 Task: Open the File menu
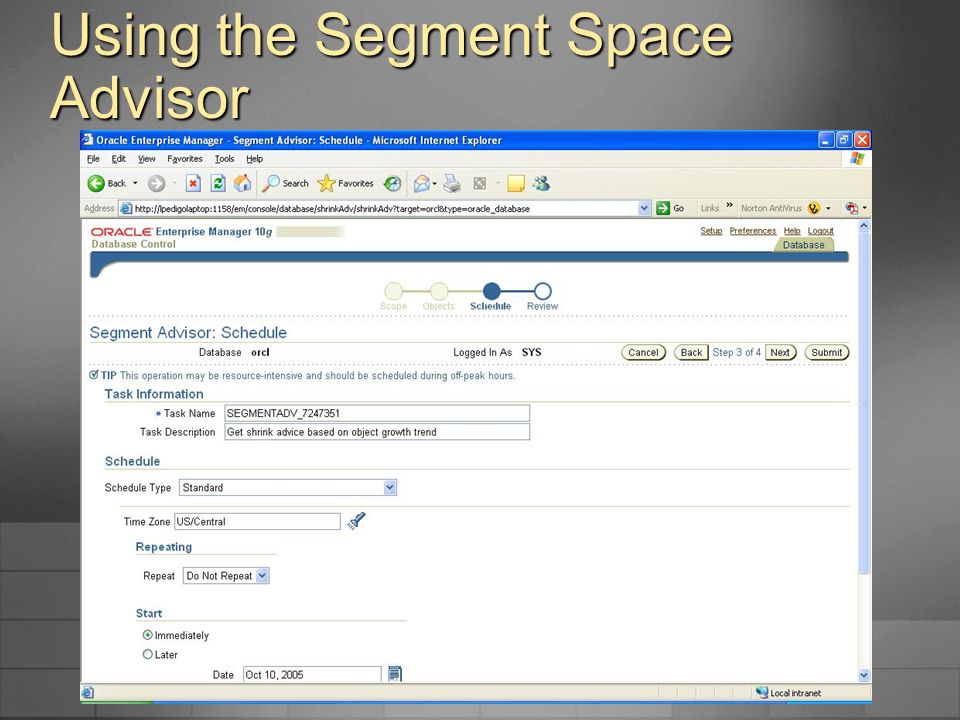pos(93,159)
